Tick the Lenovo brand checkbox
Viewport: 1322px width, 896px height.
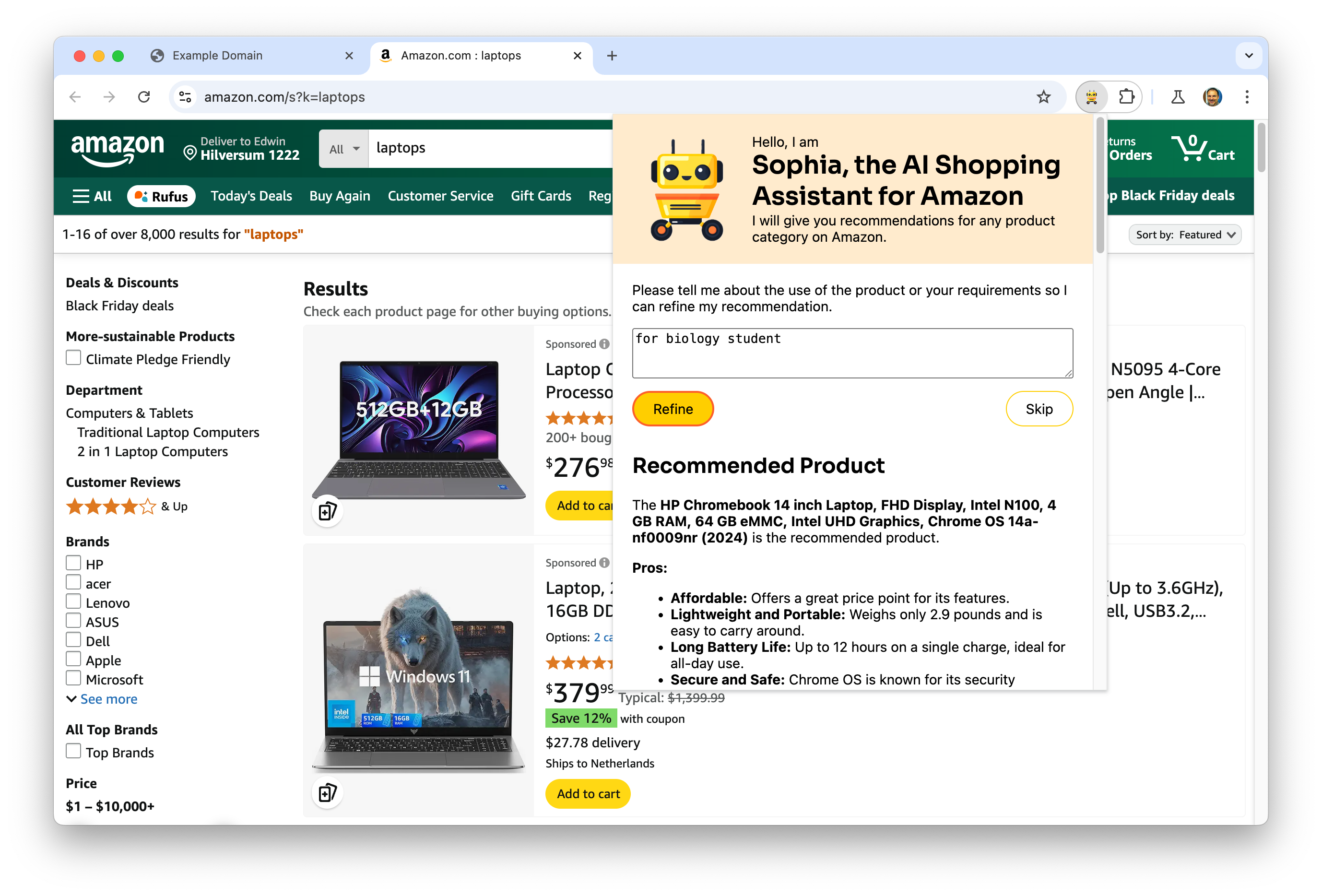(x=73, y=601)
